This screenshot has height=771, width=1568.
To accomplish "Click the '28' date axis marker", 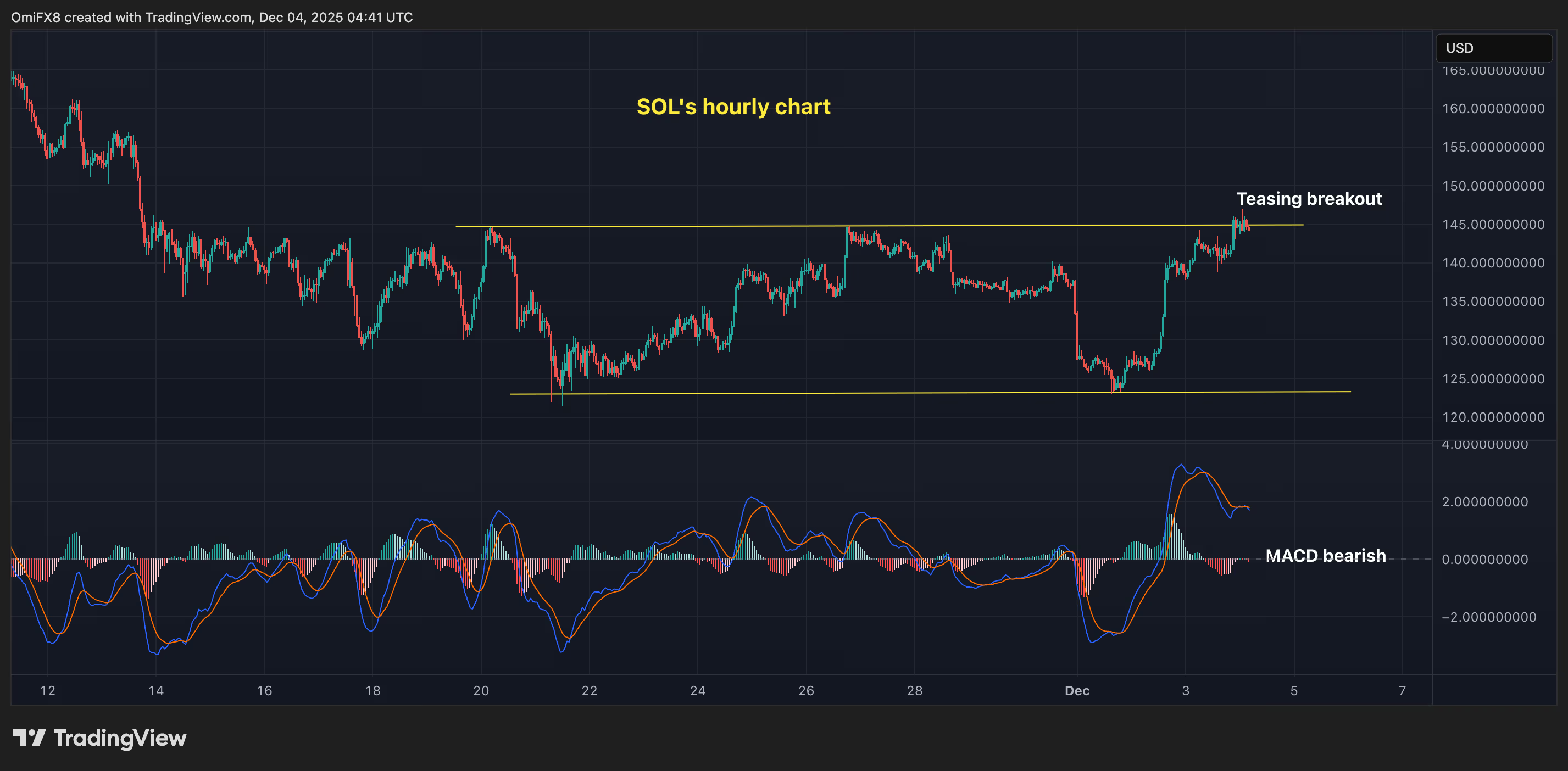I will pos(914,691).
